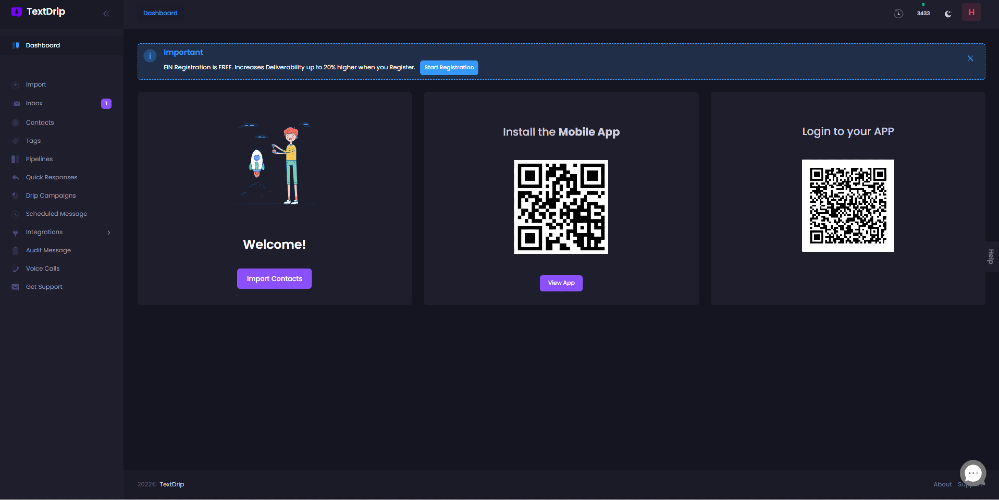Open the Help side tab
The height and width of the screenshot is (500, 999).
[x=990, y=255]
